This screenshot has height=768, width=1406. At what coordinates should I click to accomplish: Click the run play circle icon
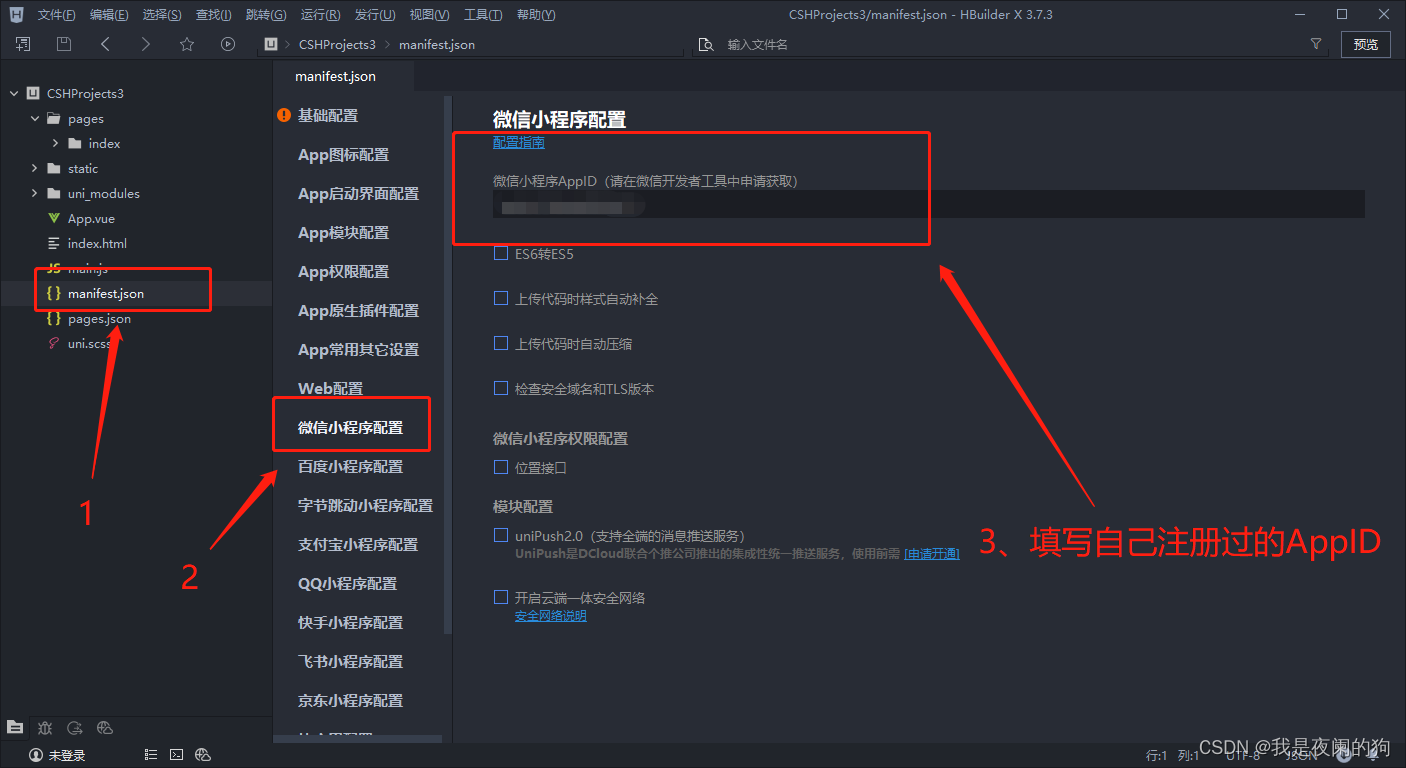pyautogui.click(x=228, y=44)
